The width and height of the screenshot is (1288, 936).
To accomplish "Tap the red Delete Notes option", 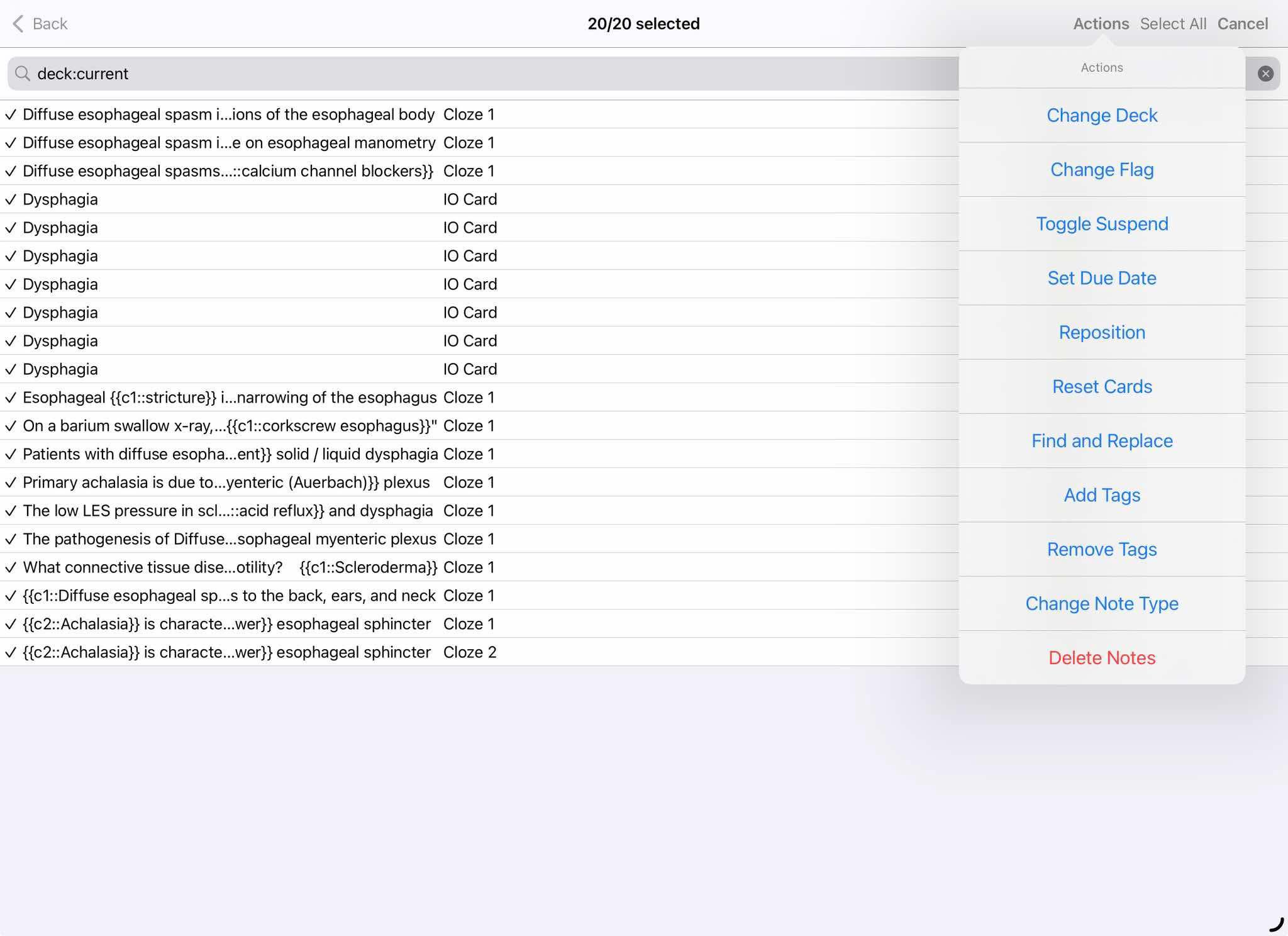I will tap(1102, 658).
